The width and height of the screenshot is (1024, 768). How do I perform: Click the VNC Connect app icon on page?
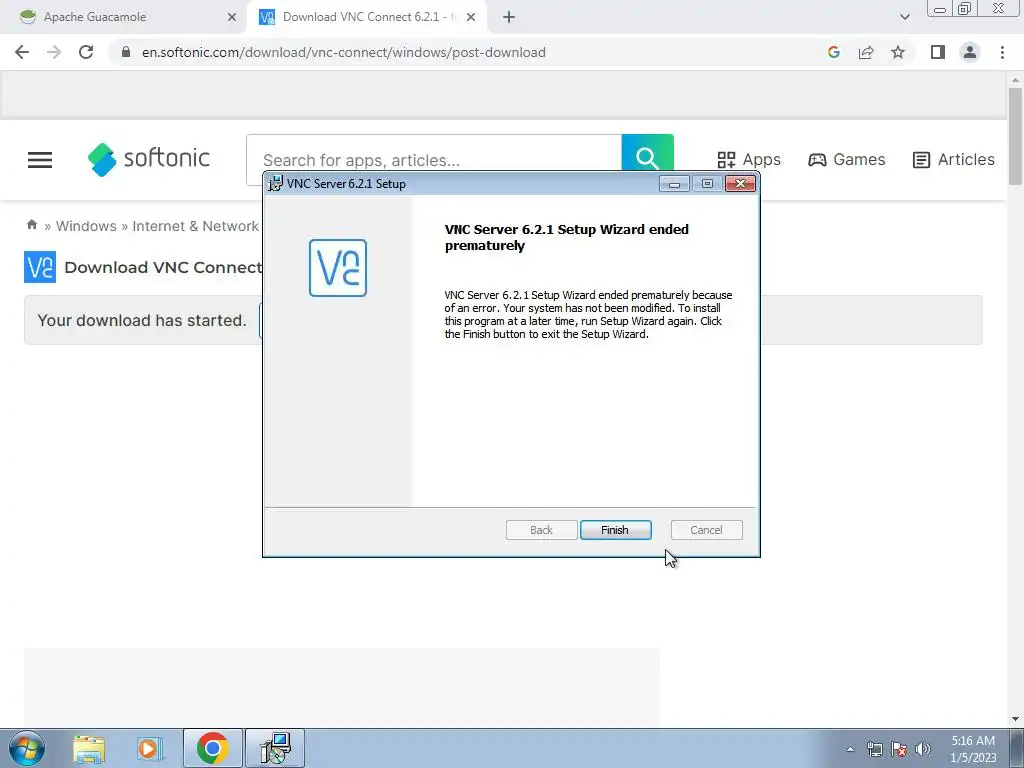click(x=40, y=267)
